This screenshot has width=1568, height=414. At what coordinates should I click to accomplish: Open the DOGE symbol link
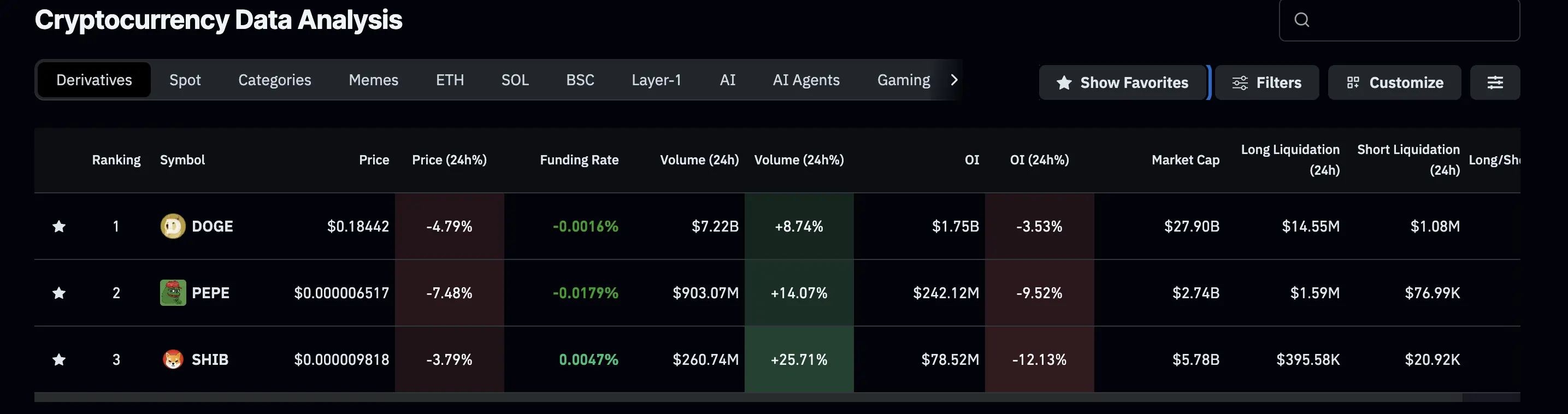tap(212, 227)
